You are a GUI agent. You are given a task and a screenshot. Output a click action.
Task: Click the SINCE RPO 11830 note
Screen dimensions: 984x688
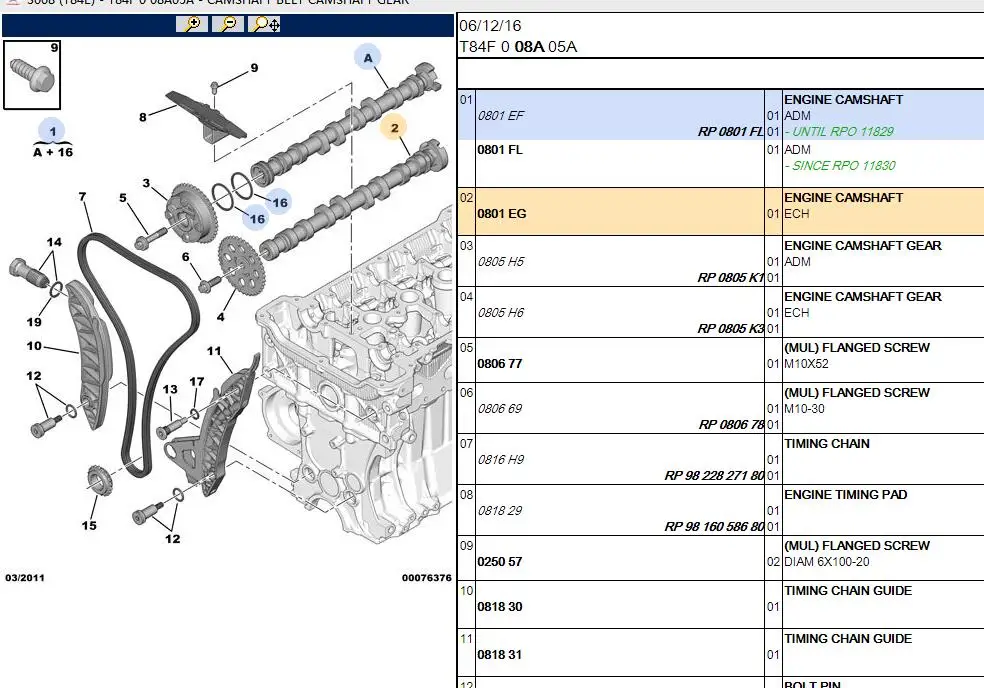[x=840, y=166]
